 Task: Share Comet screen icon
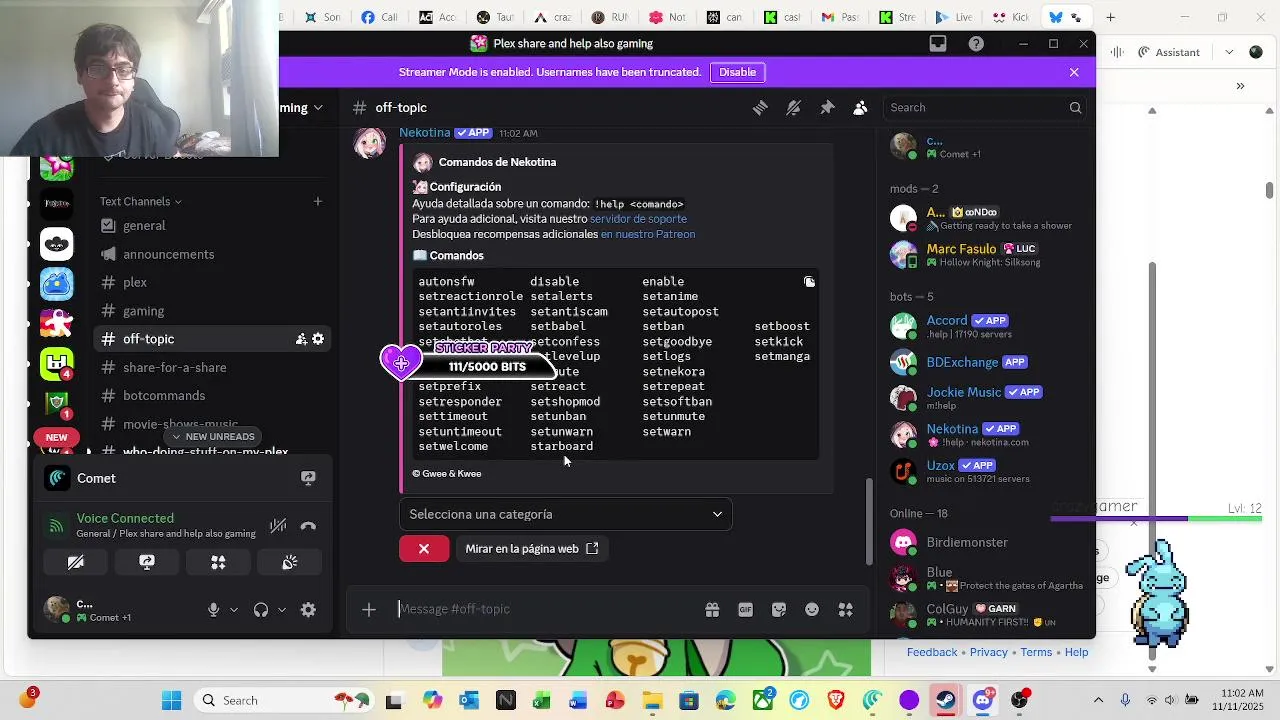coord(308,478)
